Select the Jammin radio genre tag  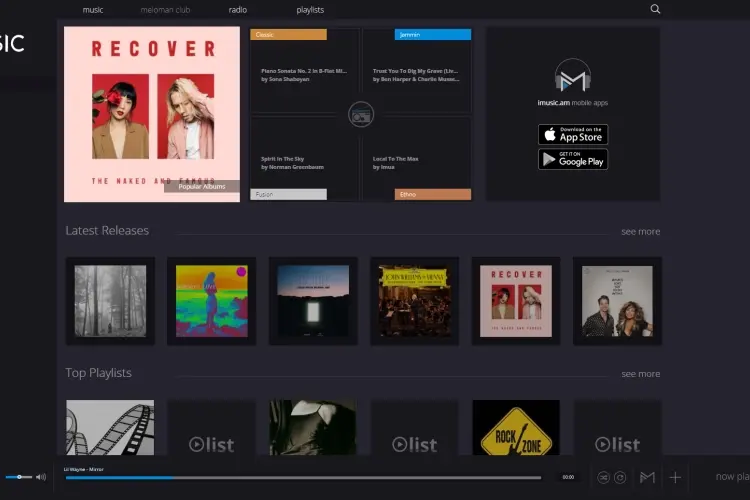tap(432, 34)
